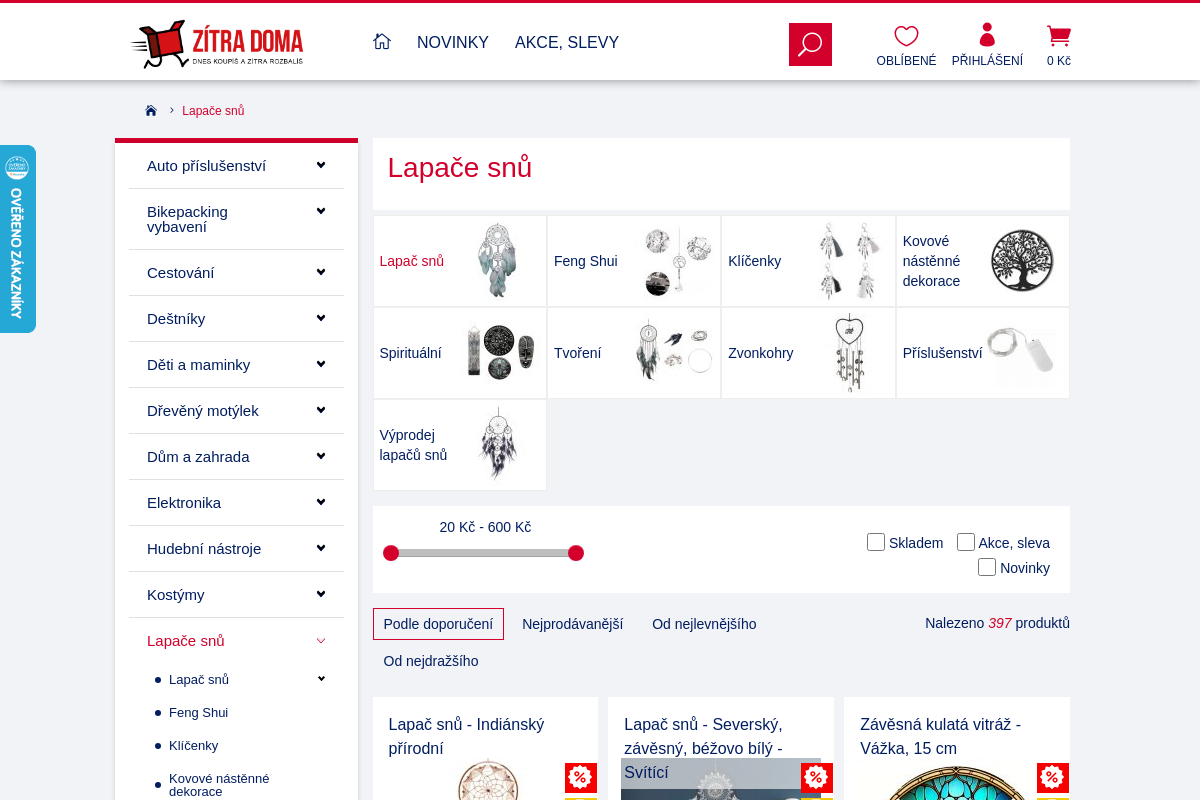
Task: Select the Podle doporučení sort tab
Action: point(438,624)
